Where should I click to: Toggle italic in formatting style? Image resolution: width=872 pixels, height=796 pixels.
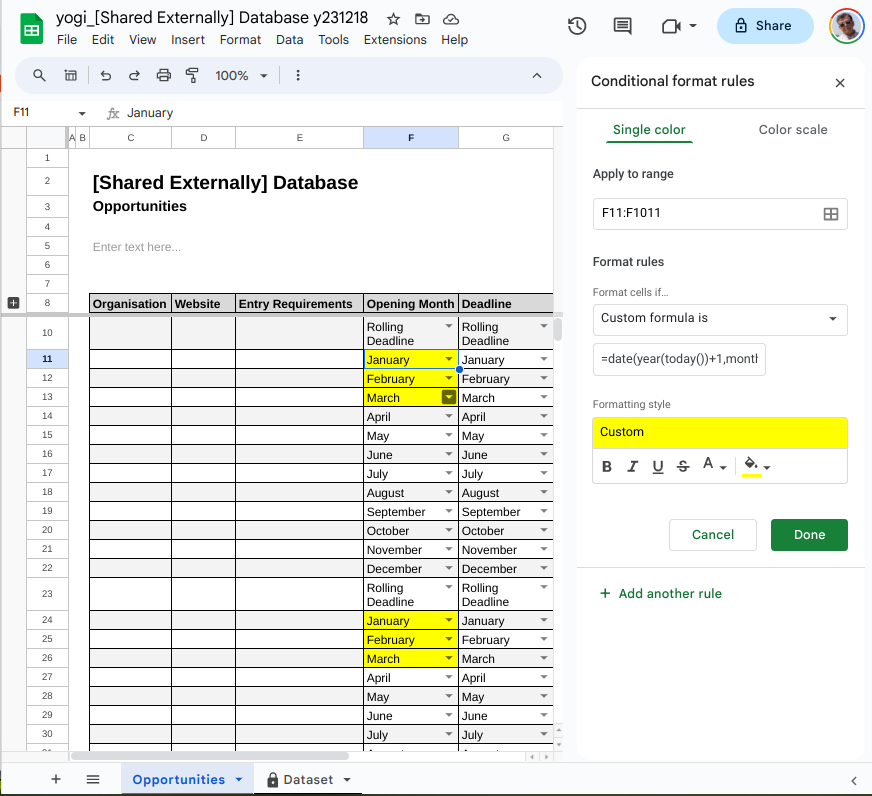click(x=632, y=466)
